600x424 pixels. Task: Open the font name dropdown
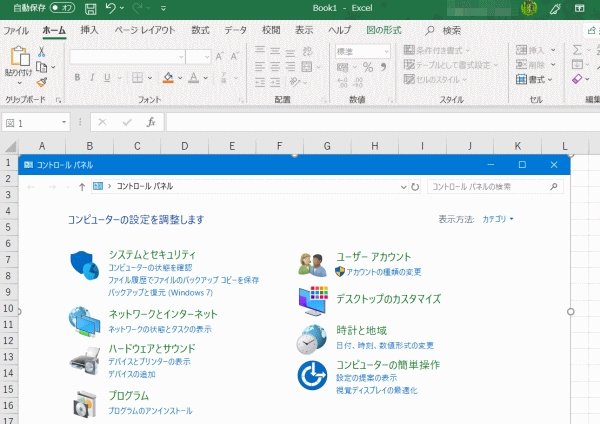(181, 57)
